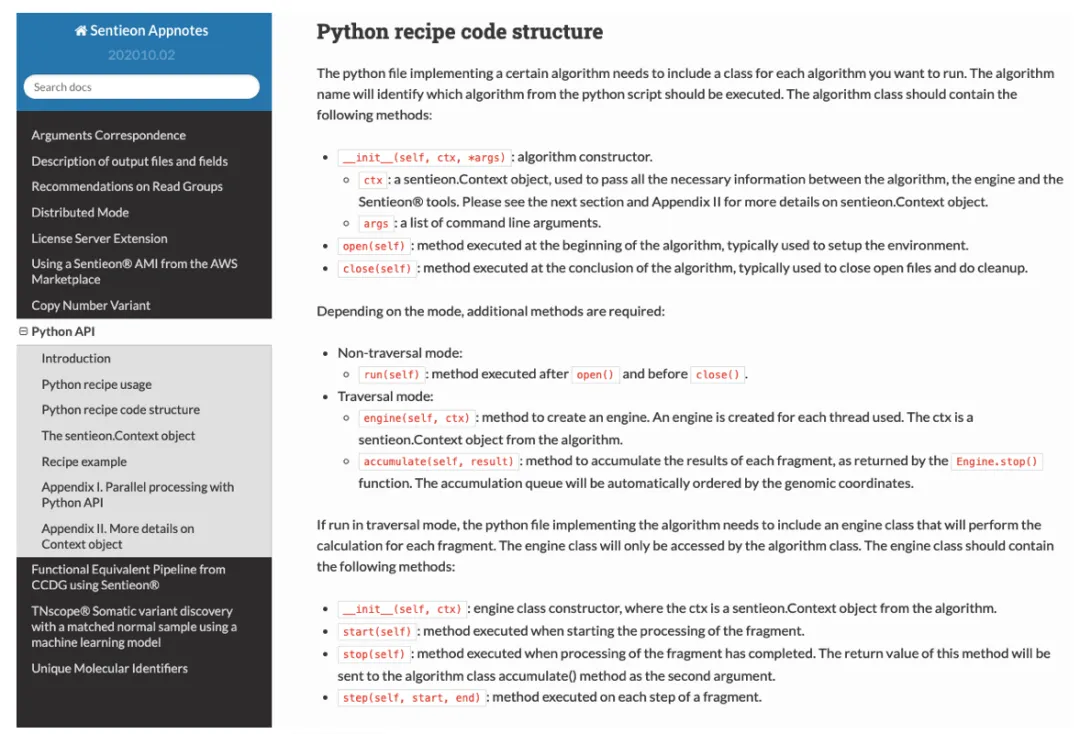The image size is (1080, 734).
Task: Open TNscope Somatic variant discovery page
Action: 133,626
